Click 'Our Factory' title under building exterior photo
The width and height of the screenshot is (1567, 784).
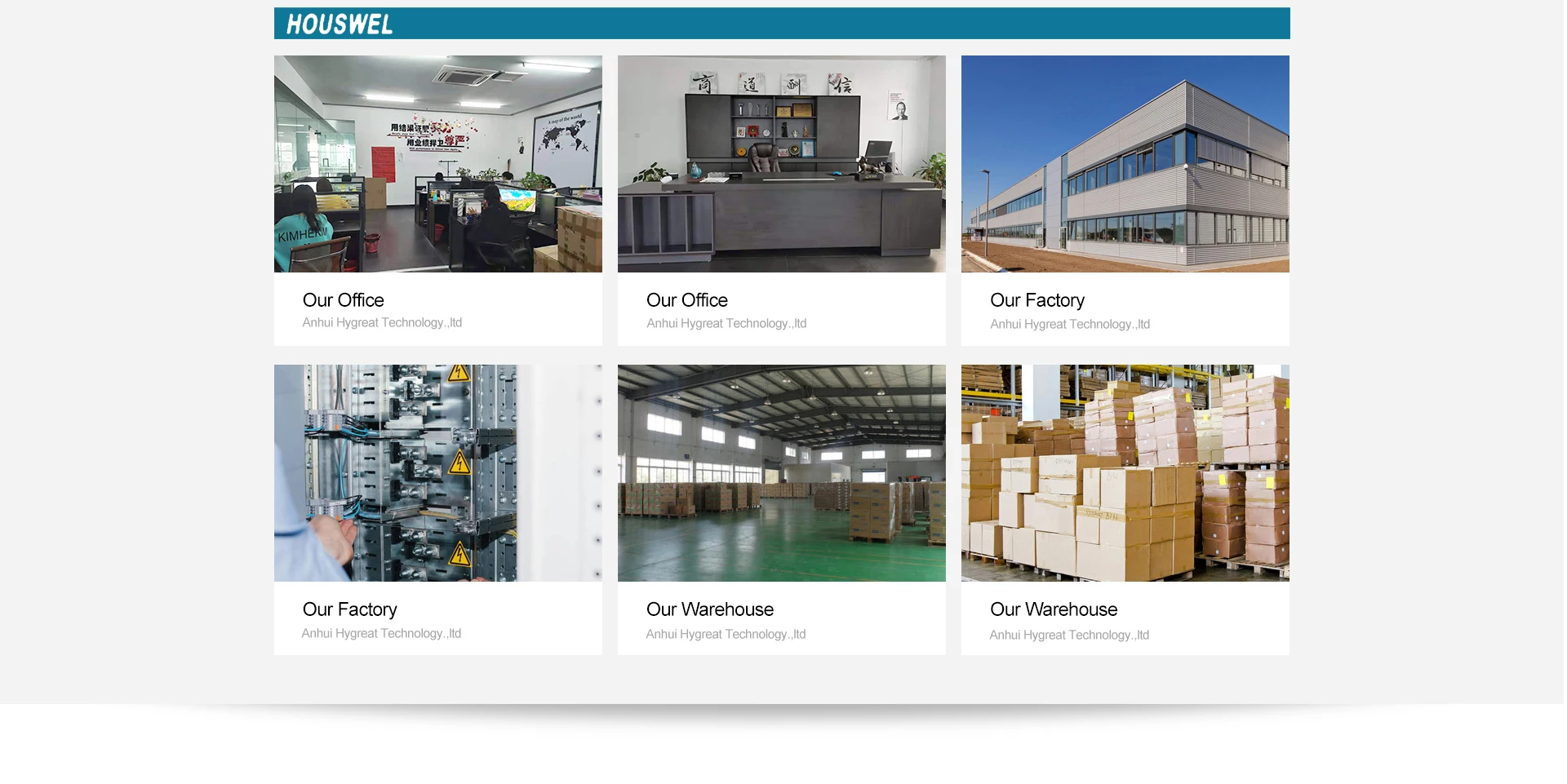(x=1037, y=300)
